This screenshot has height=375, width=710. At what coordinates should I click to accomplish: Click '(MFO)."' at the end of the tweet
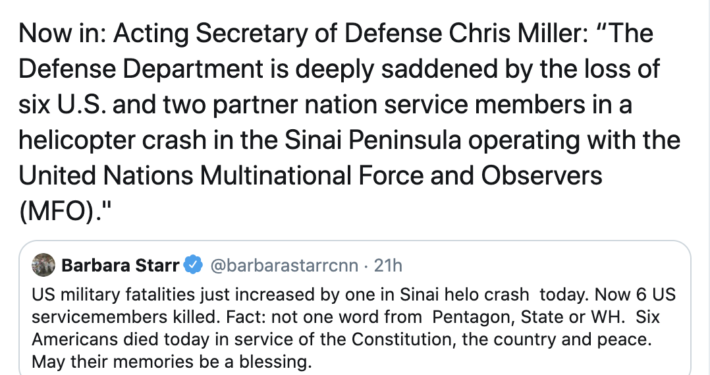point(65,212)
